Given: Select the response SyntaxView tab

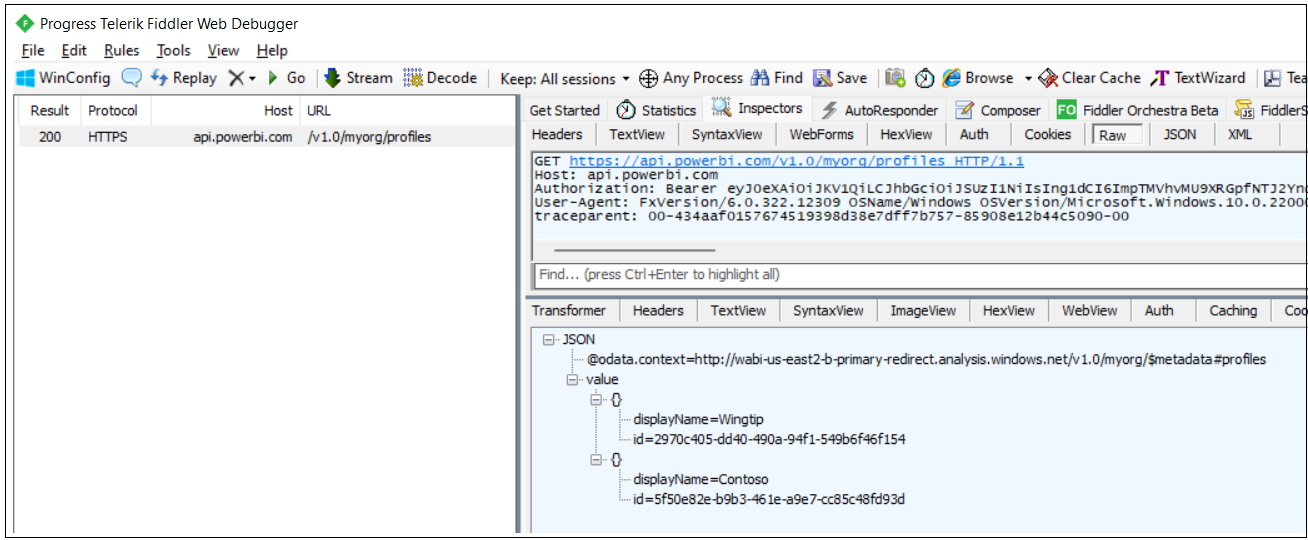Looking at the screenshot, I should tap(828, 310).
